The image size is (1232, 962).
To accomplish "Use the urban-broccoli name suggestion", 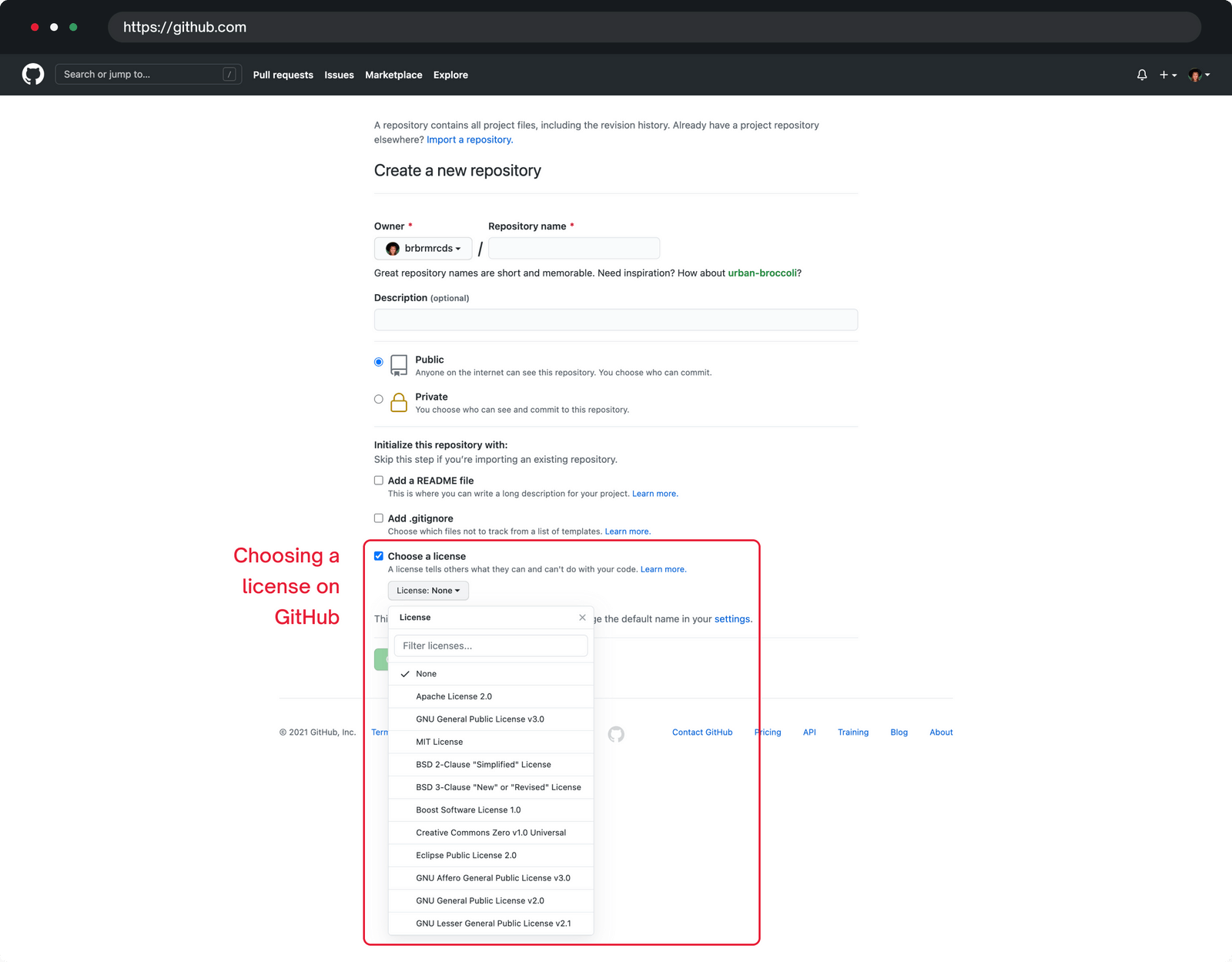I will coord(762,273).
